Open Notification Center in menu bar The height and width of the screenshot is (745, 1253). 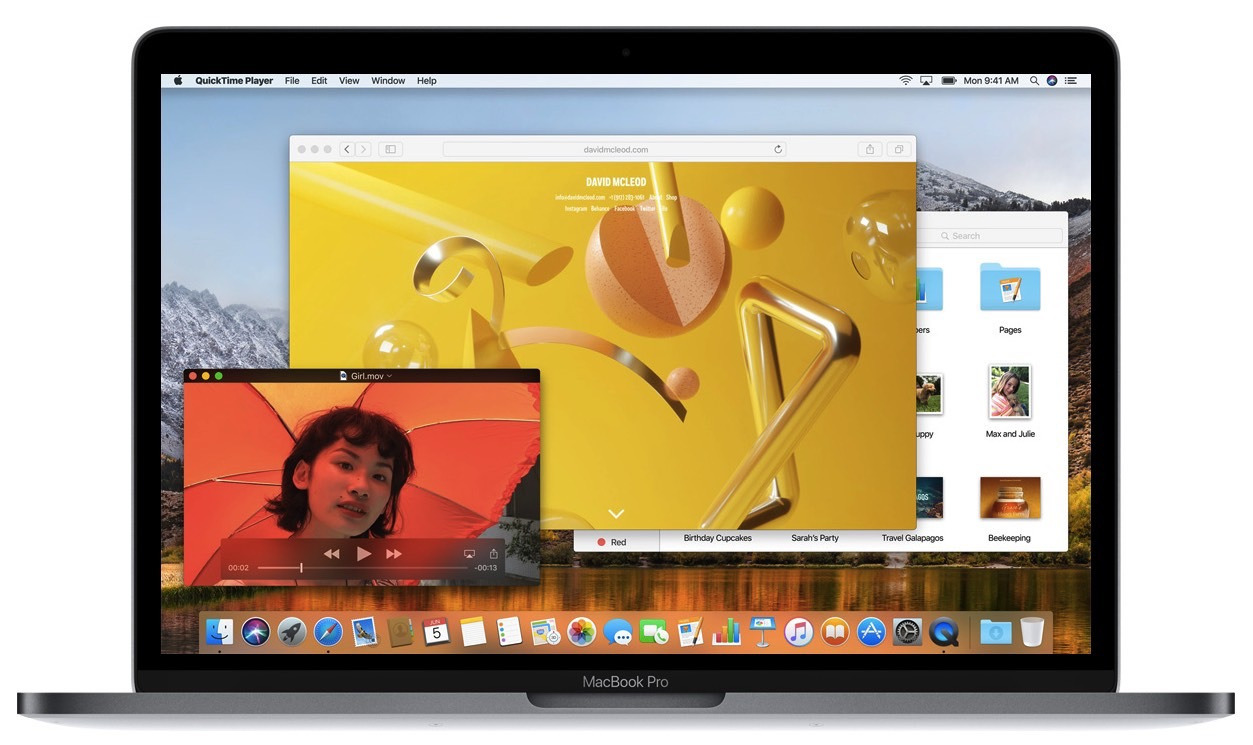click(1071, 81)
